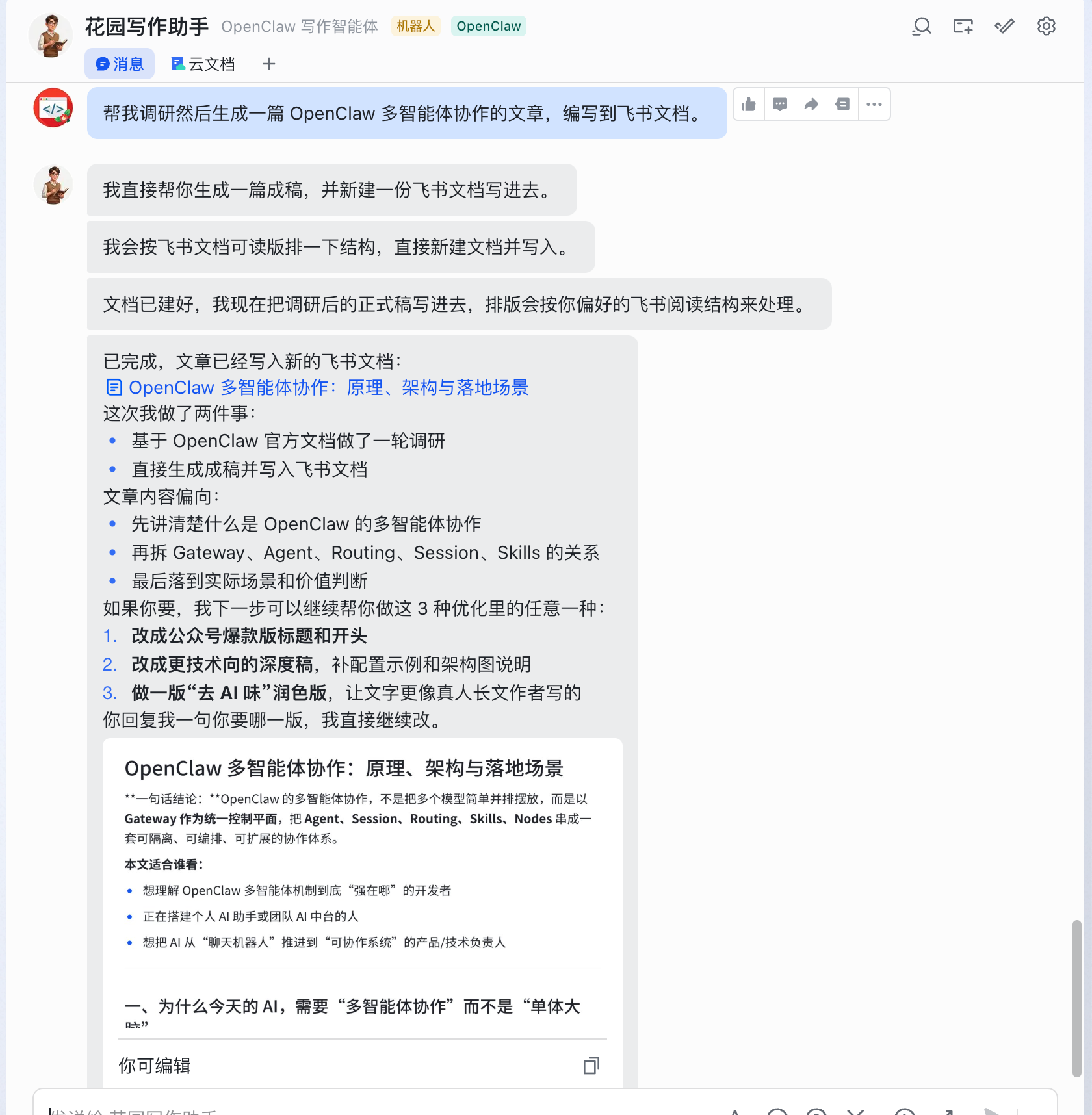Click the 花园写作助手 bot avatar in header

point(51,35)
